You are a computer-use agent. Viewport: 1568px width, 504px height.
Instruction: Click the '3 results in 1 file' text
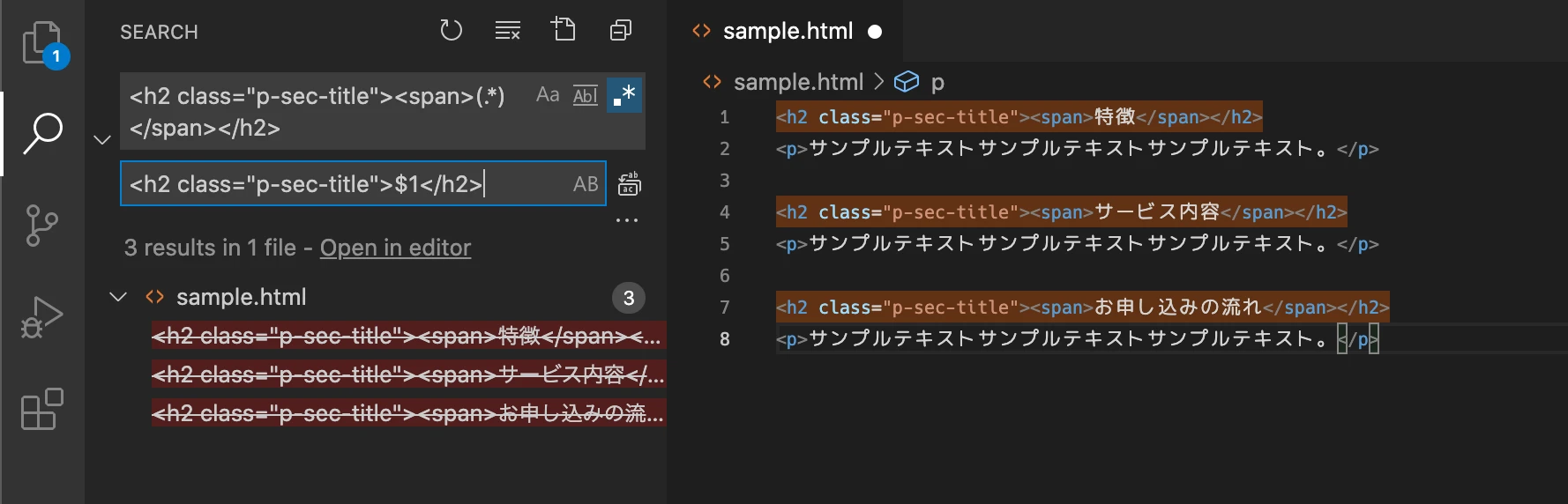pos(210,248)
